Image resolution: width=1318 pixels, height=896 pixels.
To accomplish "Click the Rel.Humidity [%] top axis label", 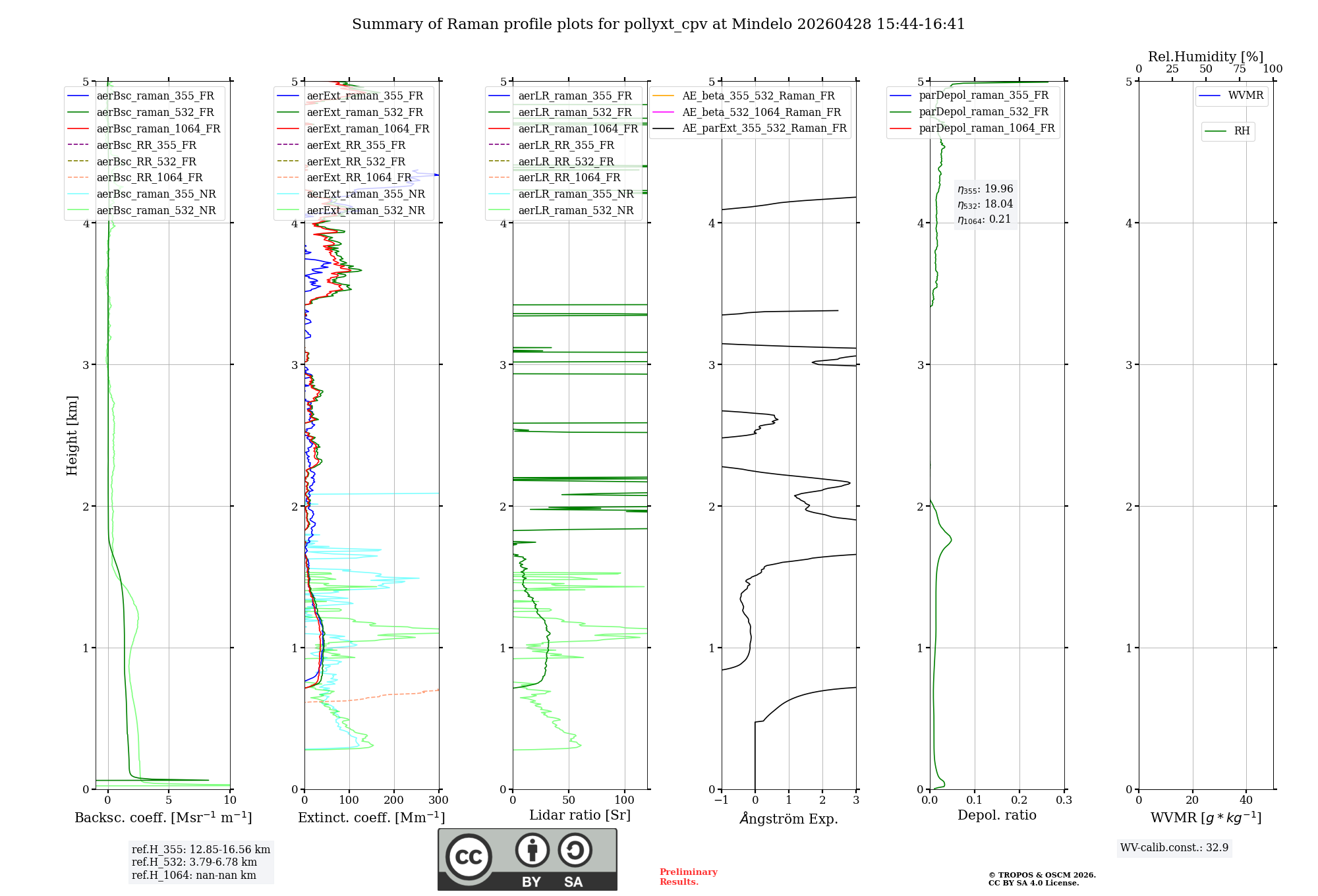I will (1205, 57).
